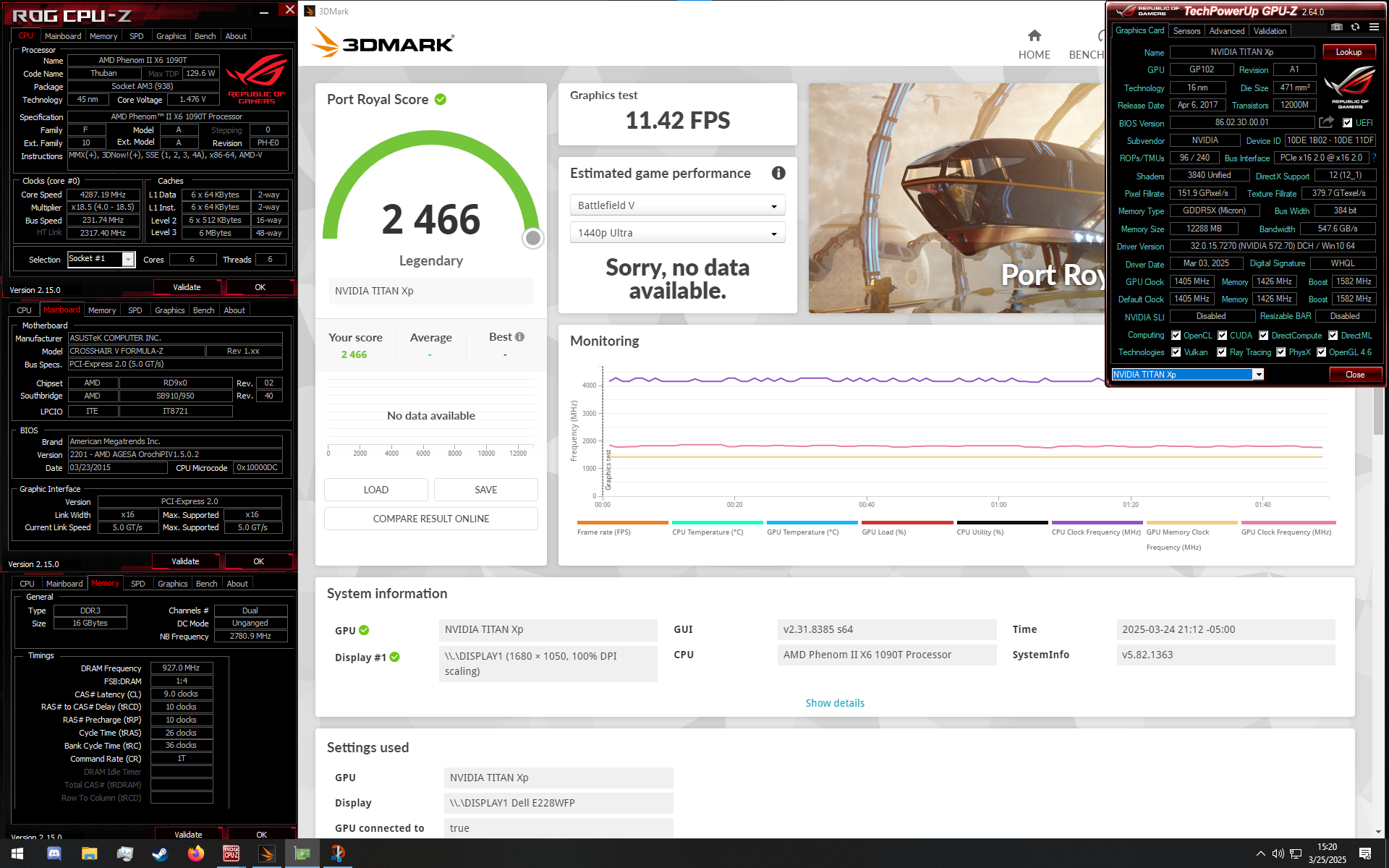Click the green check next to Port Royal Score
This screenshot has height=868, width=1389.
tap(440, 99)
